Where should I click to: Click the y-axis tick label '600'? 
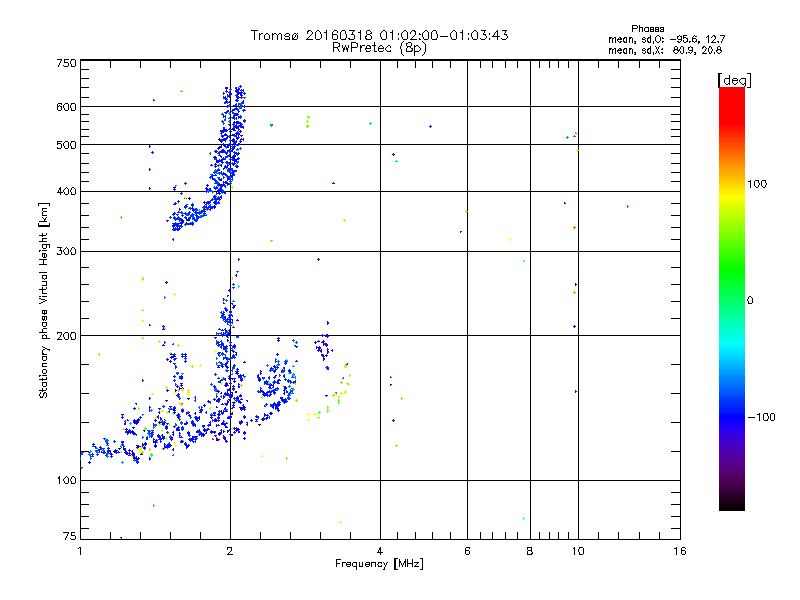point(66,107)
